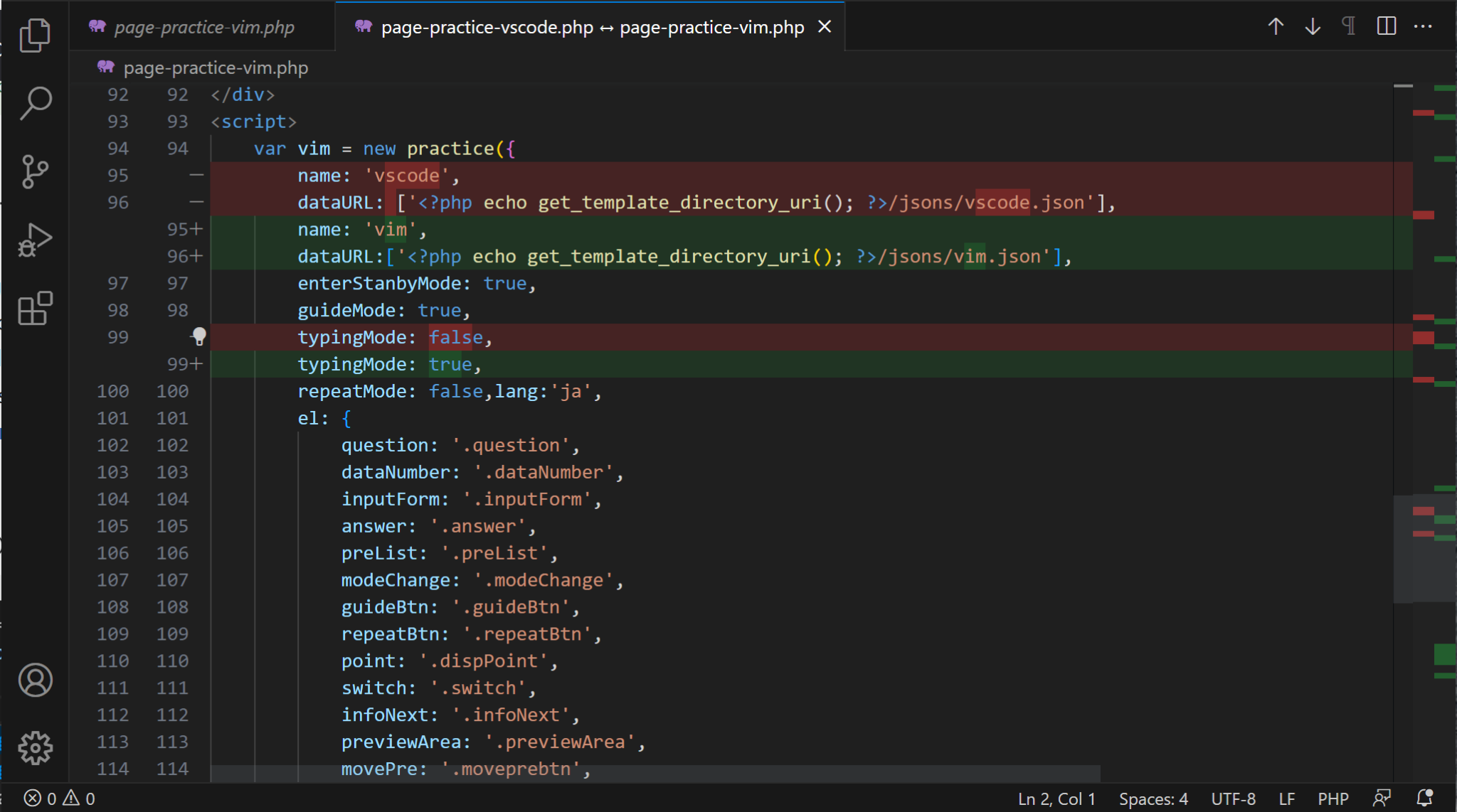Go to previous change arrow
Screen dimensions: 1457x812
click(x=1276, y=27)
